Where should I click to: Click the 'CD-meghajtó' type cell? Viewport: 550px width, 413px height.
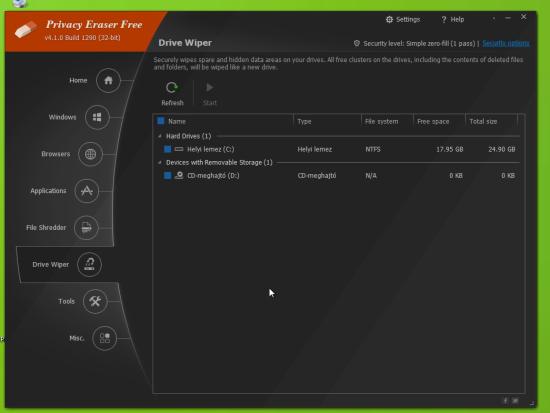click(x=317, y=175)
